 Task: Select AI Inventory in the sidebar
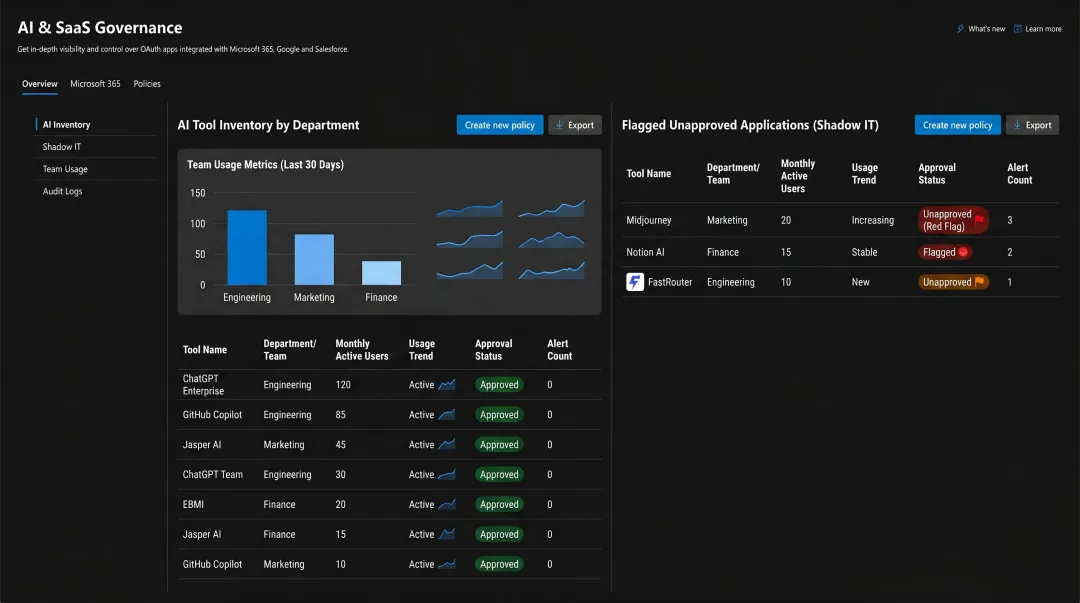[66, 125]
